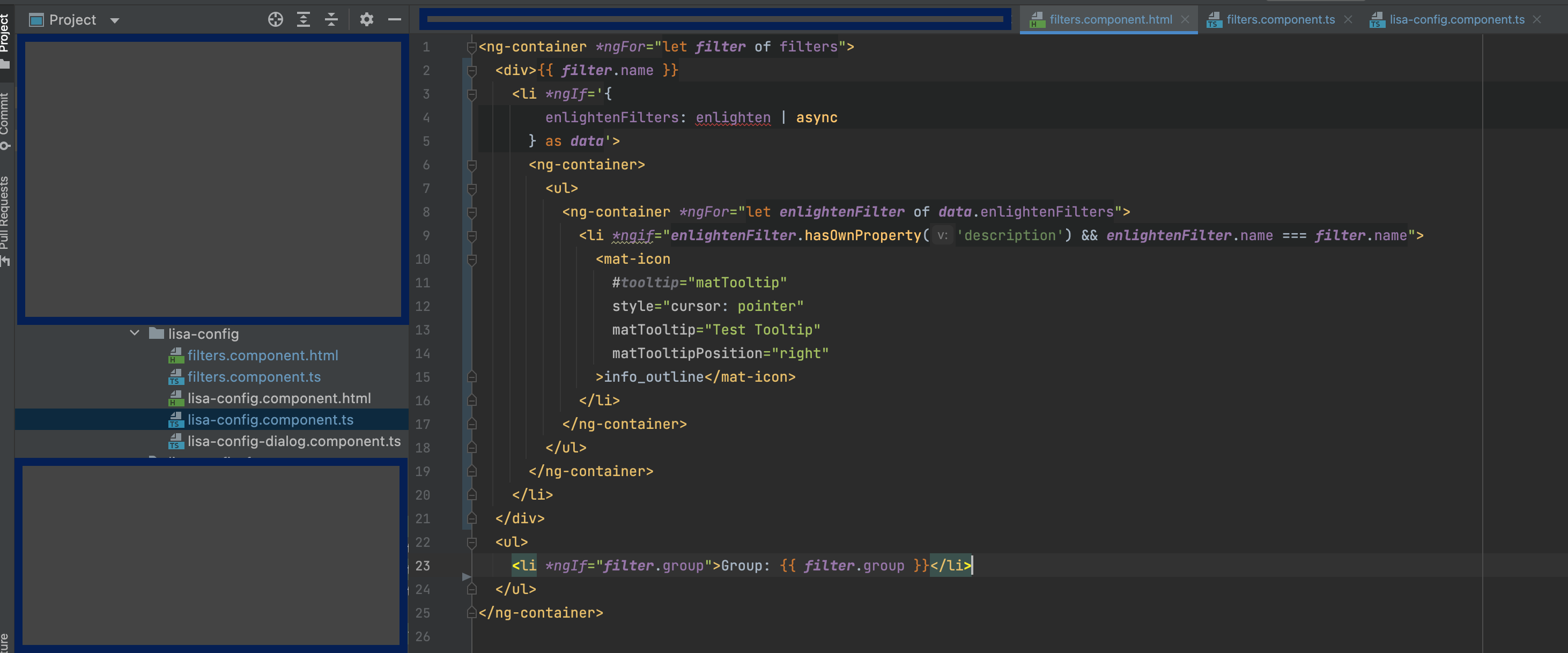This screenshot has height=653, width=1568.
Task: Collapse the lisa-config folder
Action: (135, 333)
